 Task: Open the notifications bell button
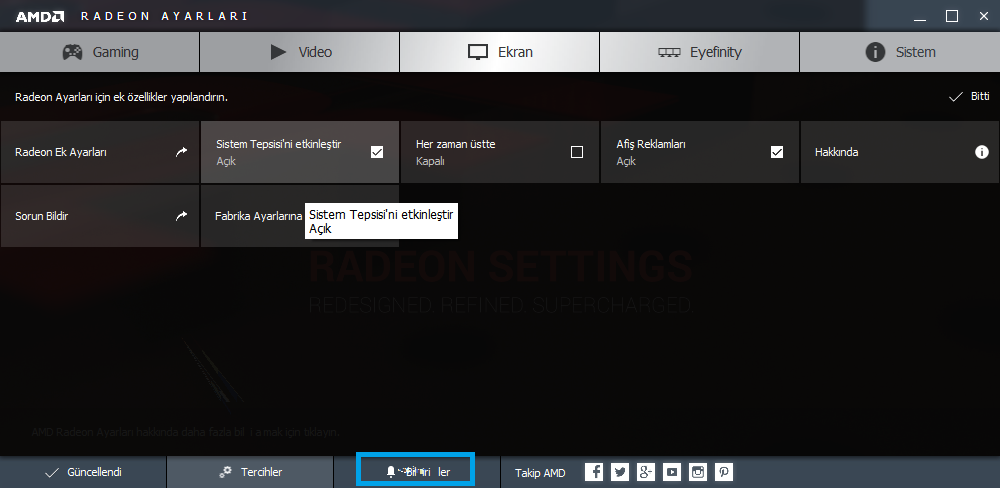(x=416, y=471)
